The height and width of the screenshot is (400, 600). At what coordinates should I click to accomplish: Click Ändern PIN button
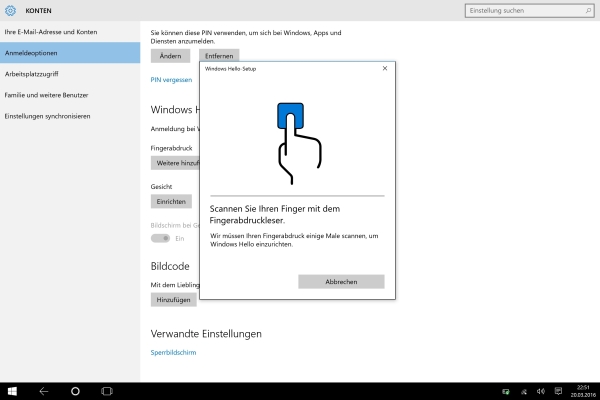(170, 56)
